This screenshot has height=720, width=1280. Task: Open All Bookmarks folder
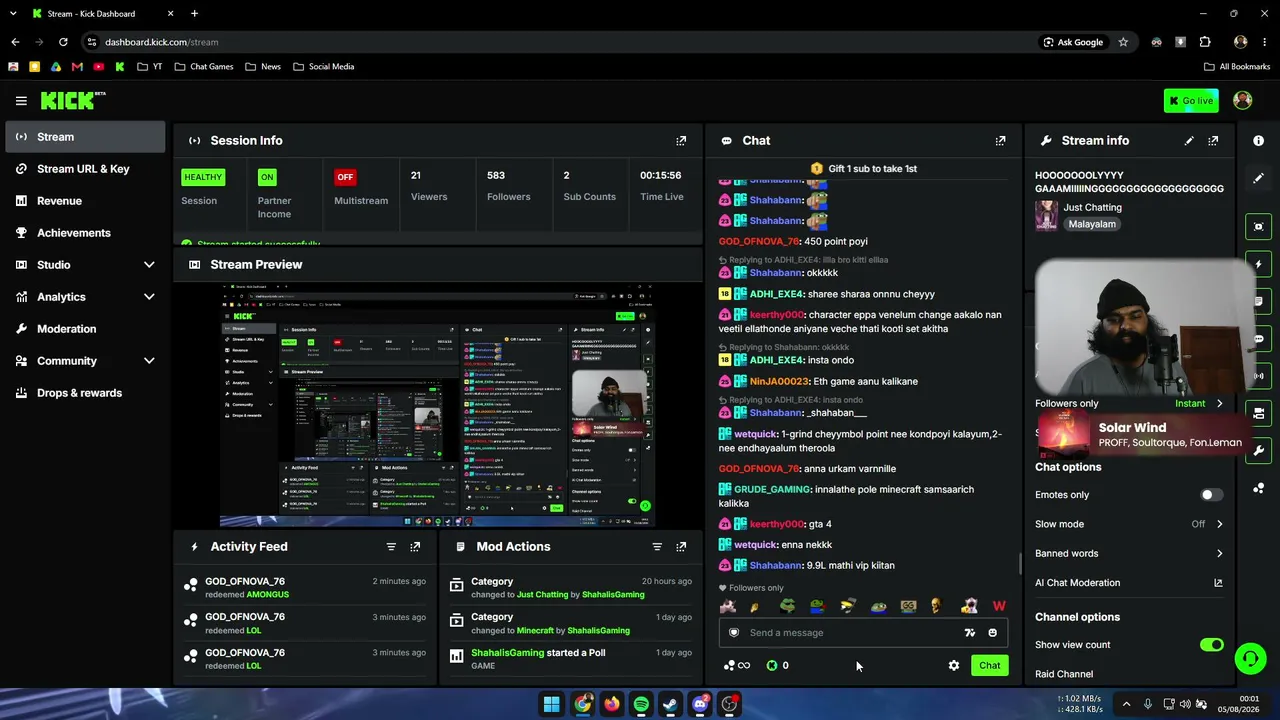pos(1237,67)
